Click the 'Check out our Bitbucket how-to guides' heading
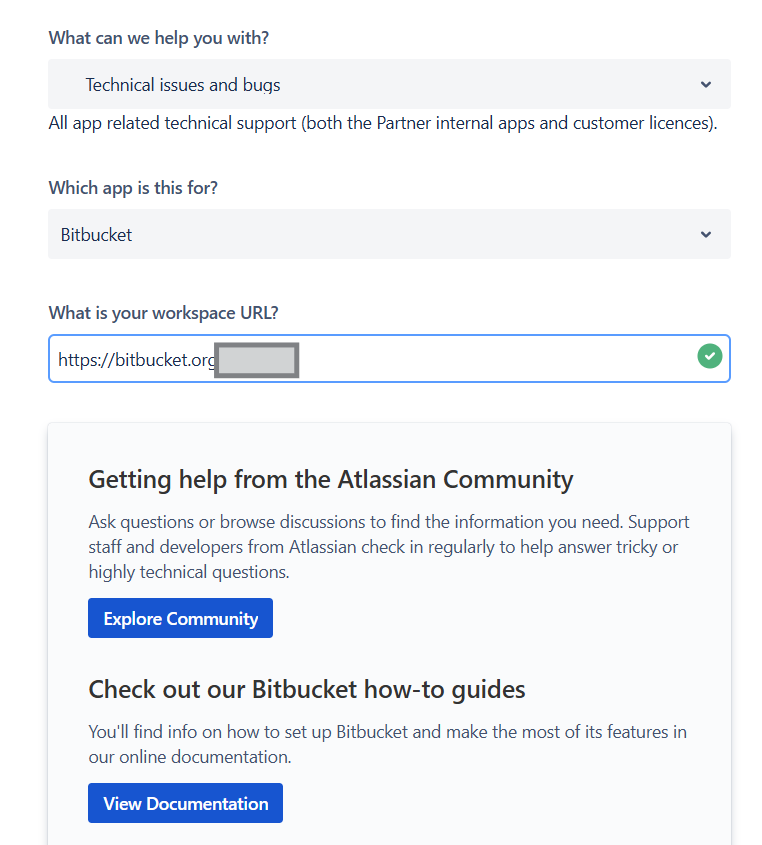 pos(307,690)
